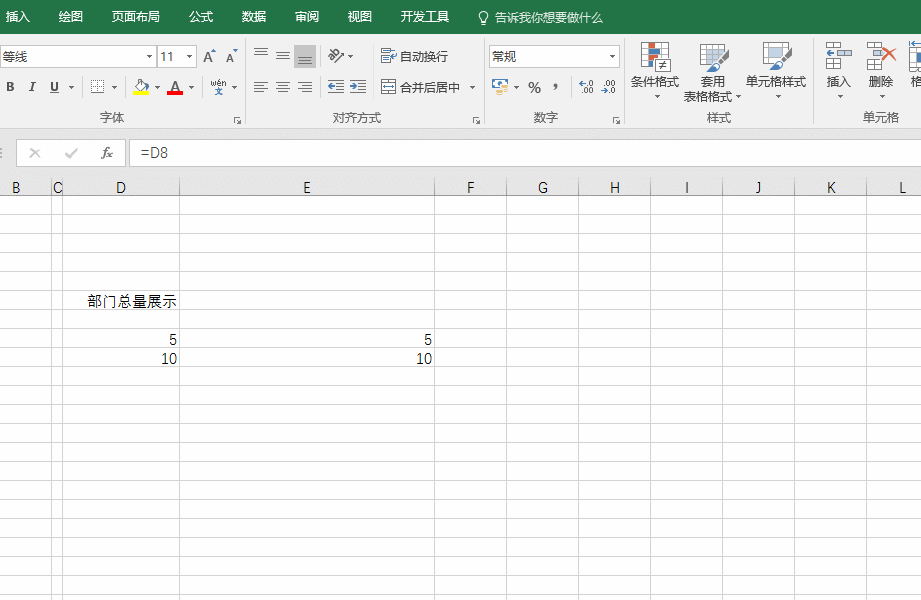921x600 pixels.
Task: Toggle italic formatting
Action: point(32,87)
